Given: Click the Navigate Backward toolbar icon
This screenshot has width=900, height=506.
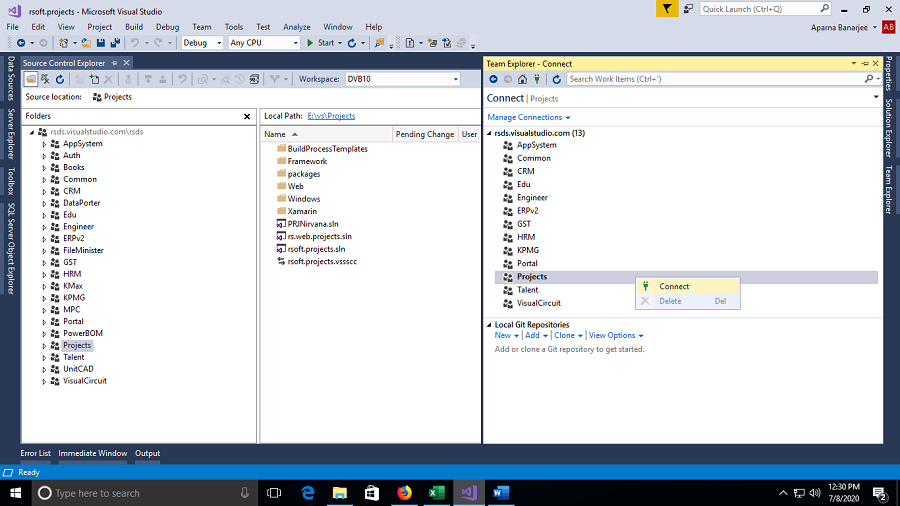Looking at the screenshot, I should [x=21, y=43].
